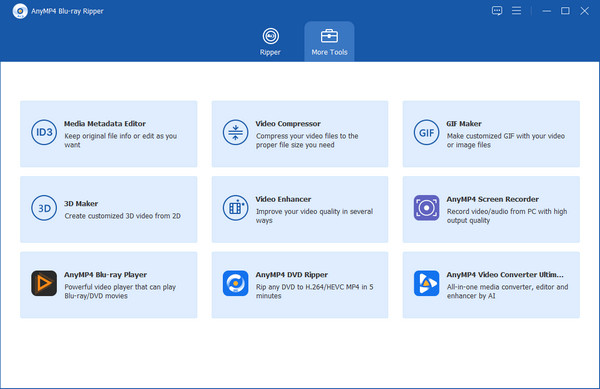This screenshot has height=389, width=600.
Task: Select the More Tools tab
Action: pos(329,42)
